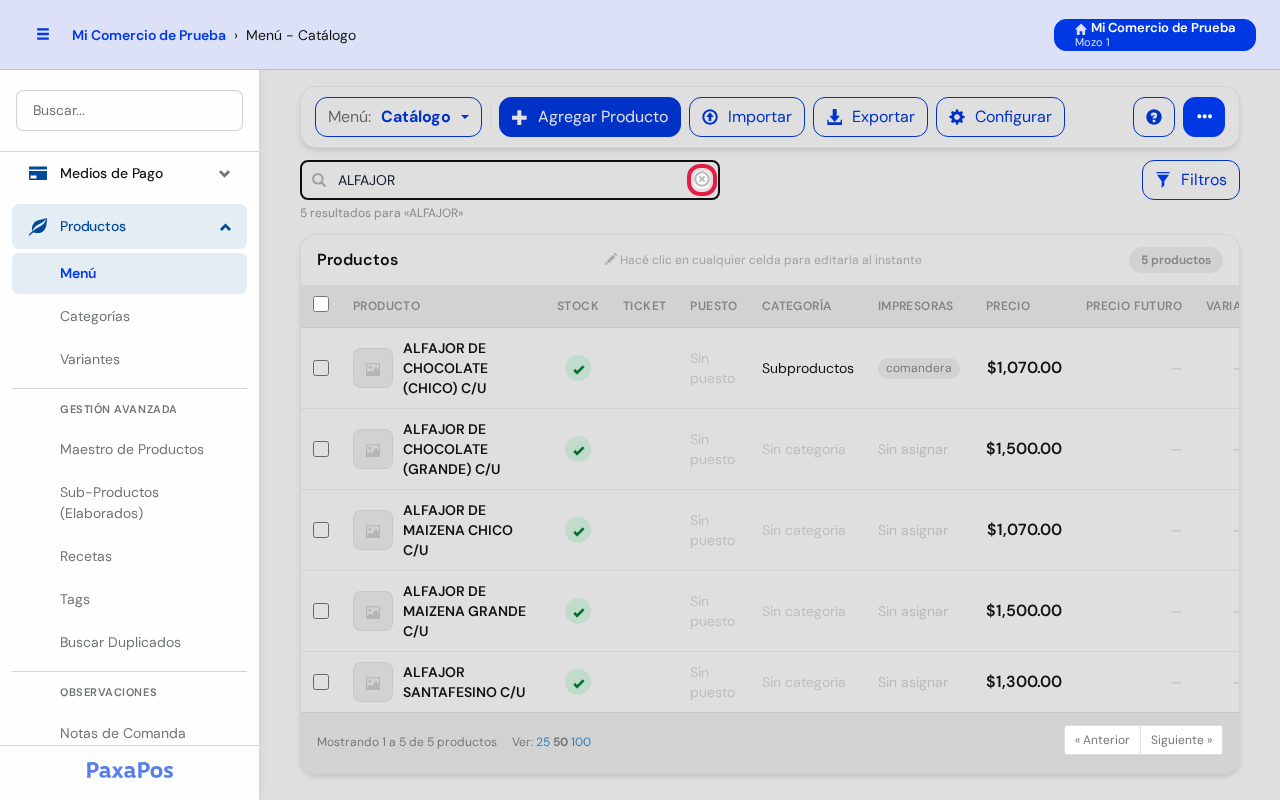Open the Menú: Catálogo dropdown

398,117
